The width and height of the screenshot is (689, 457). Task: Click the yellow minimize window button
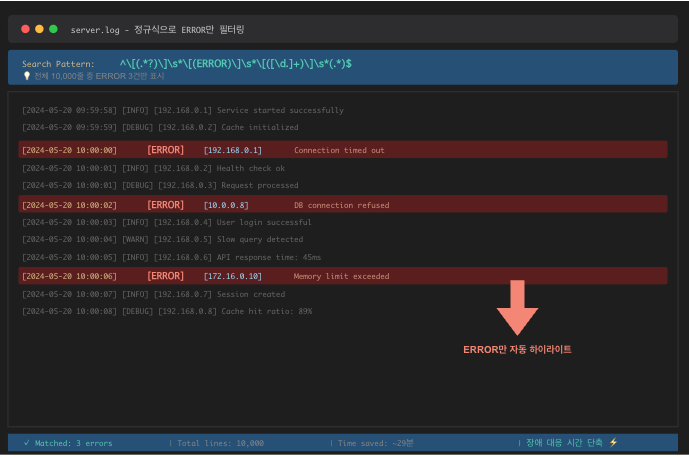[x=39, y=30]
